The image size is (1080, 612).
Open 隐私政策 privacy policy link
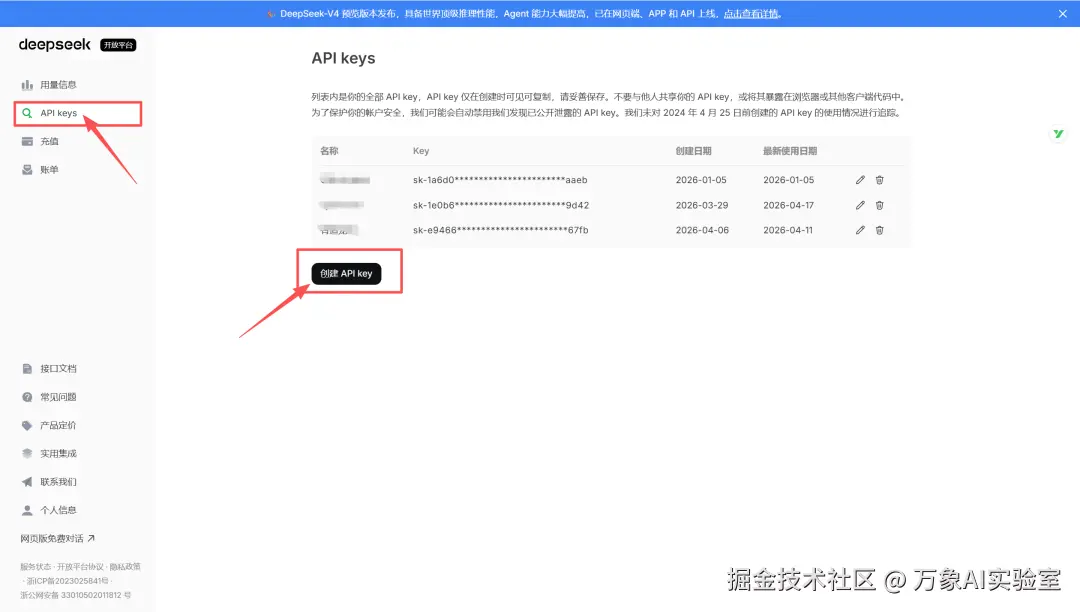125,567
